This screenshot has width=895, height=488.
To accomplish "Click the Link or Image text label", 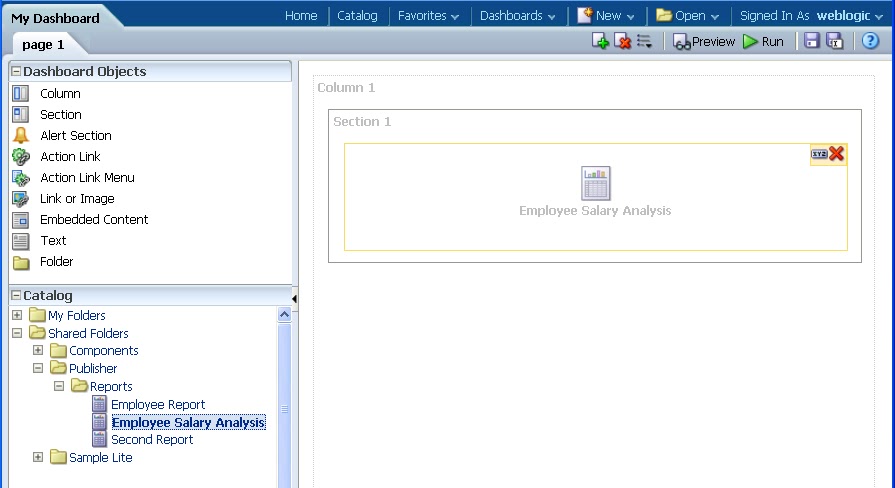I will [x=77, y=199].
